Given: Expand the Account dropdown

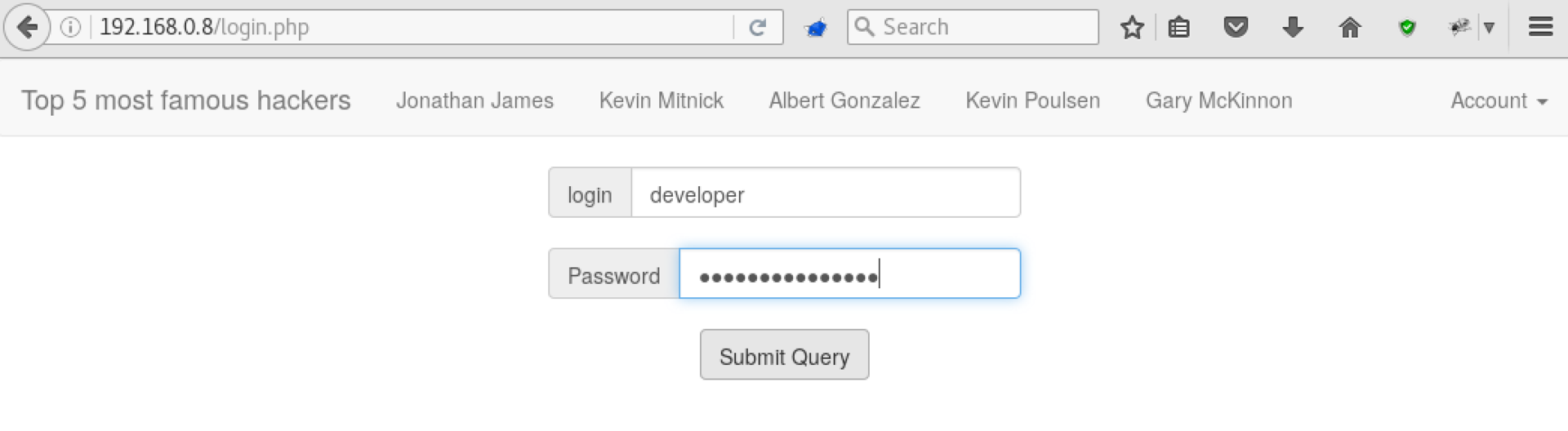Looking at the screenshot, I should tap(1499, 100).
